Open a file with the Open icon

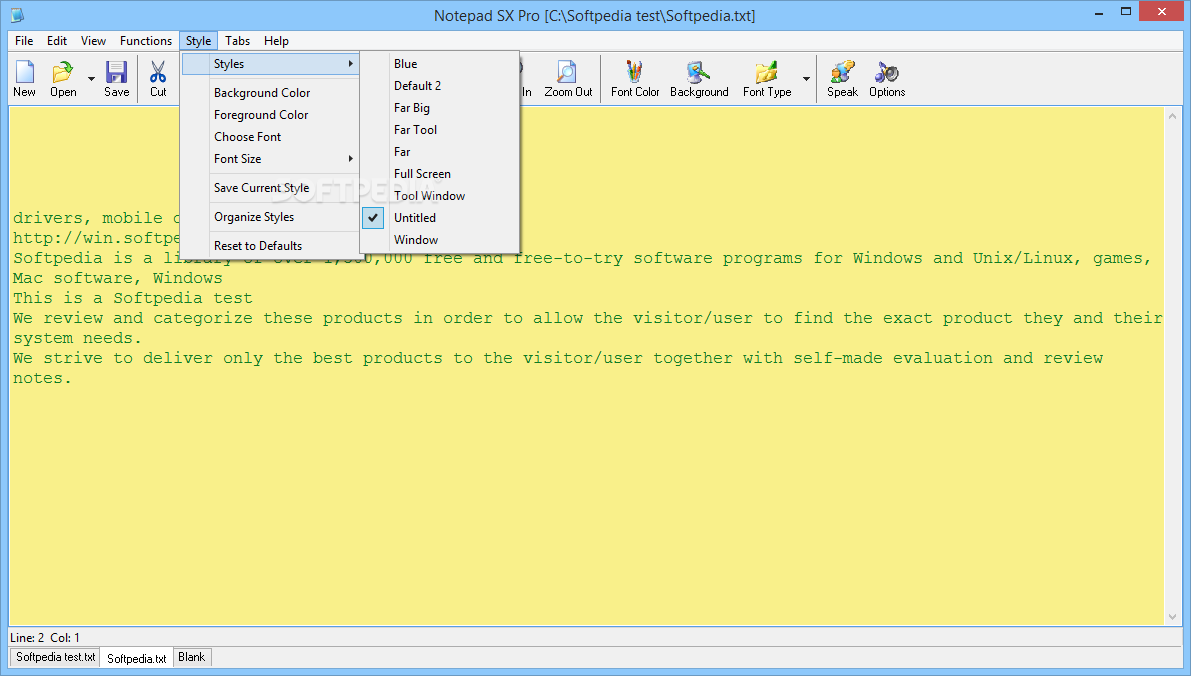(63, 79)
